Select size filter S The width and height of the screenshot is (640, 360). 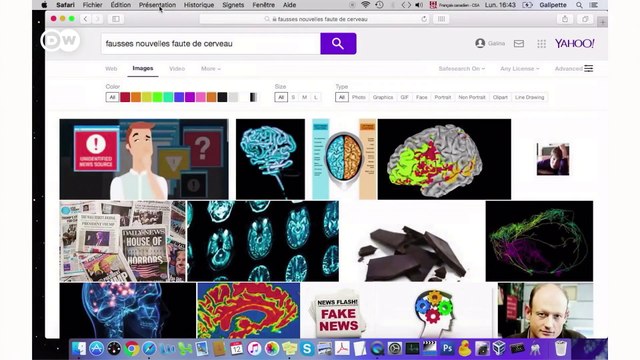293,97
